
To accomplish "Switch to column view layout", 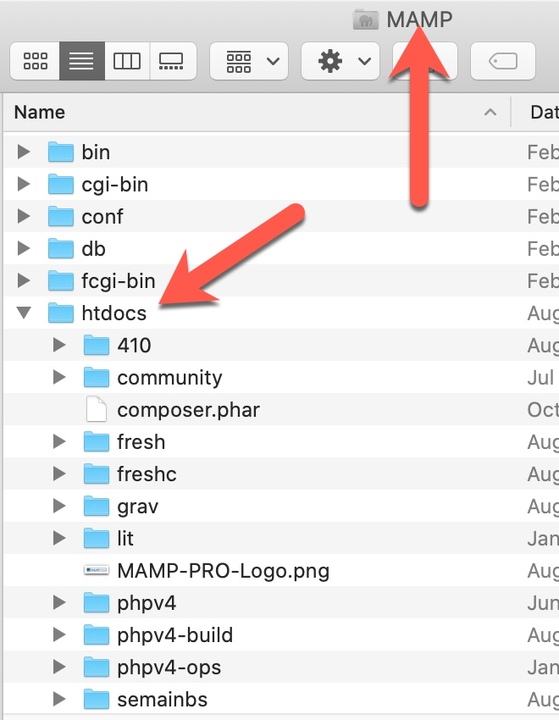I will 127,61.
